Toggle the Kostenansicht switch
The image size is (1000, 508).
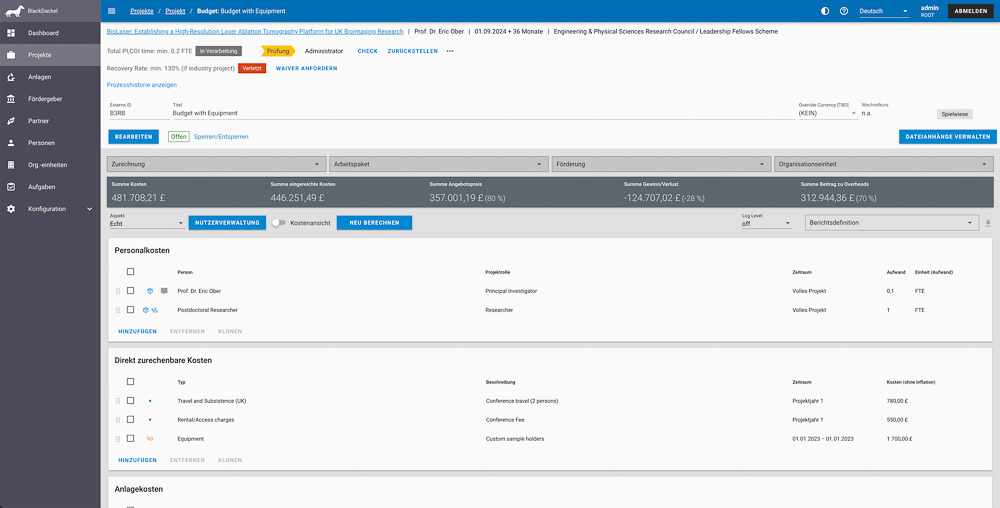pos(278,223)
